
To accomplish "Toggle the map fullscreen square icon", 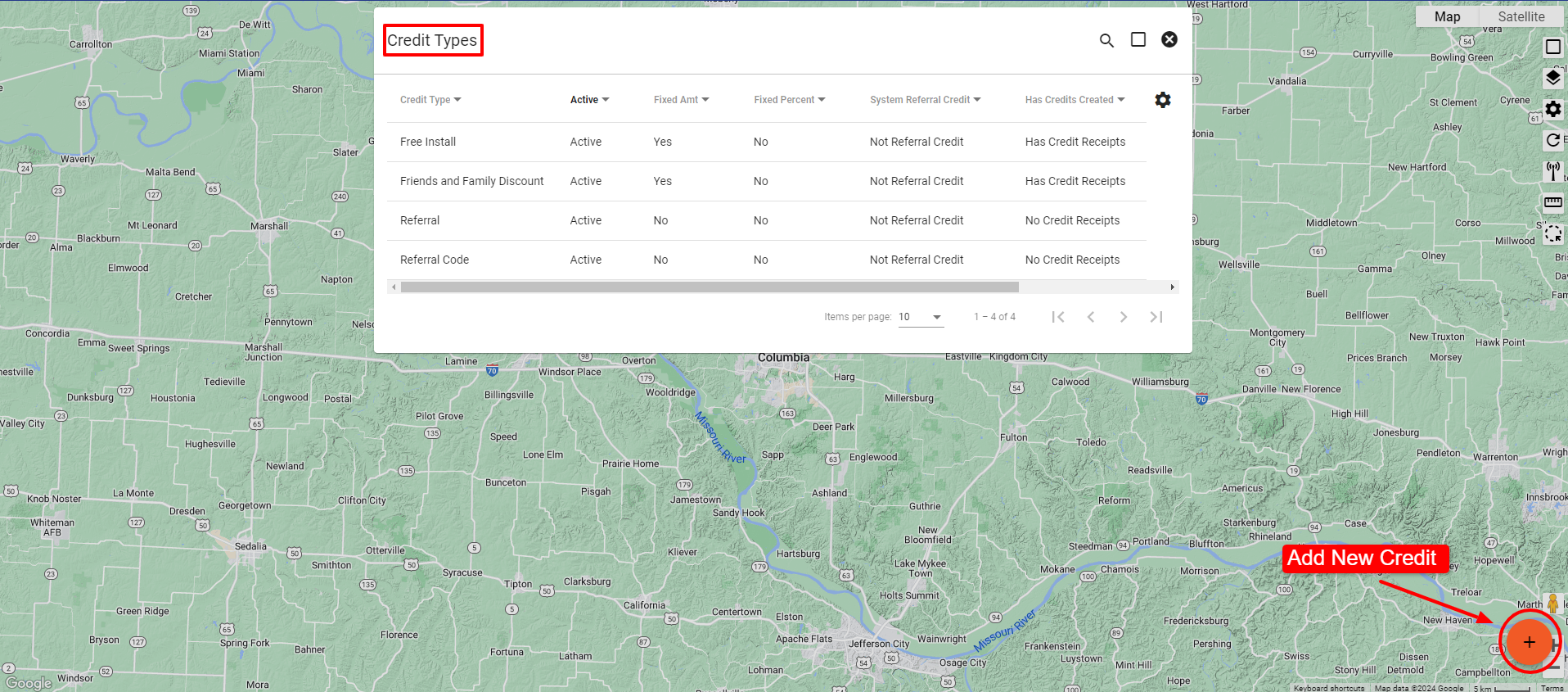I will coord(1553,47).
